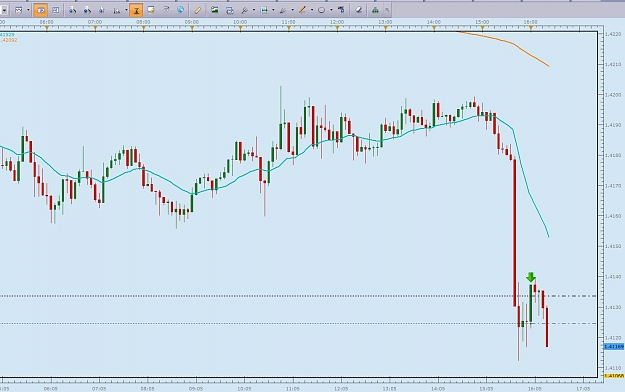The image size is (625, 392).
Task: Click the green tree hierarchy icon
Action: coord(375,10)
